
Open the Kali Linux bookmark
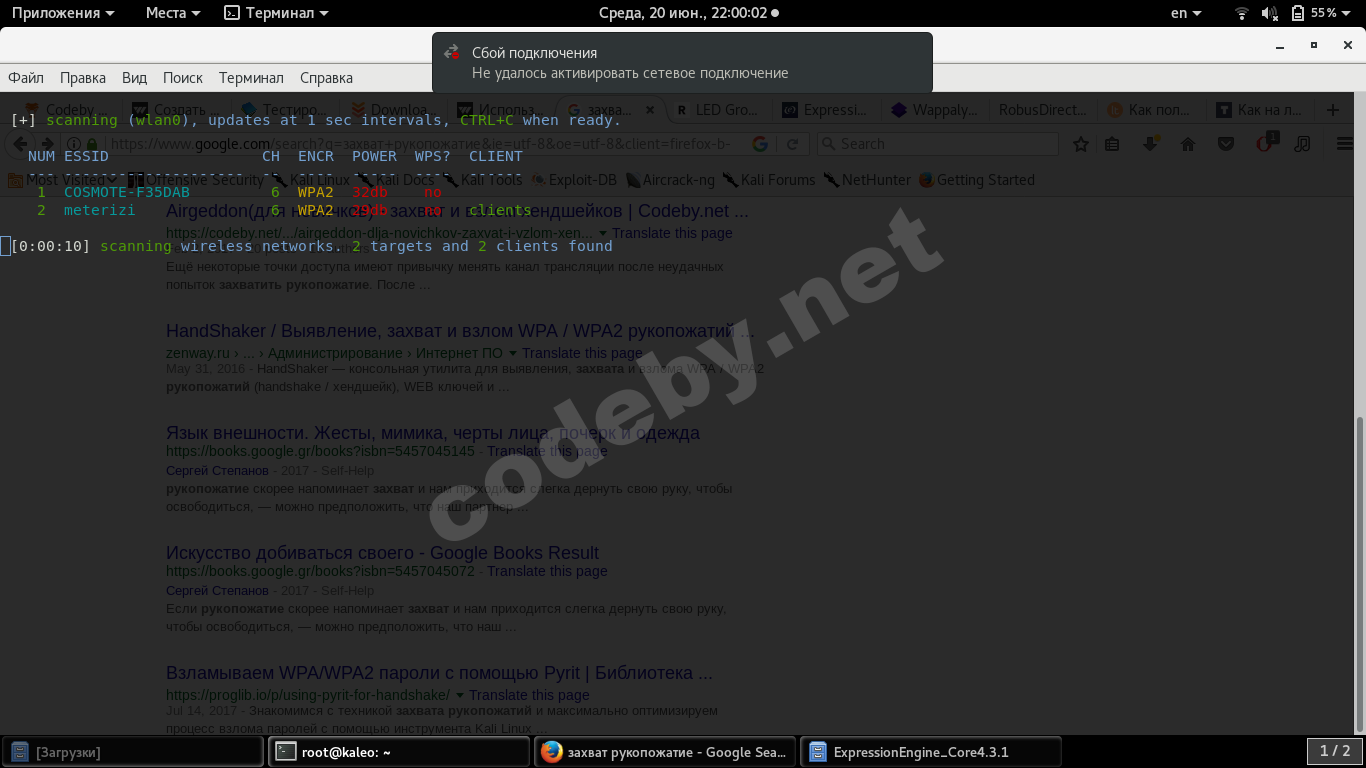[311, 180]
